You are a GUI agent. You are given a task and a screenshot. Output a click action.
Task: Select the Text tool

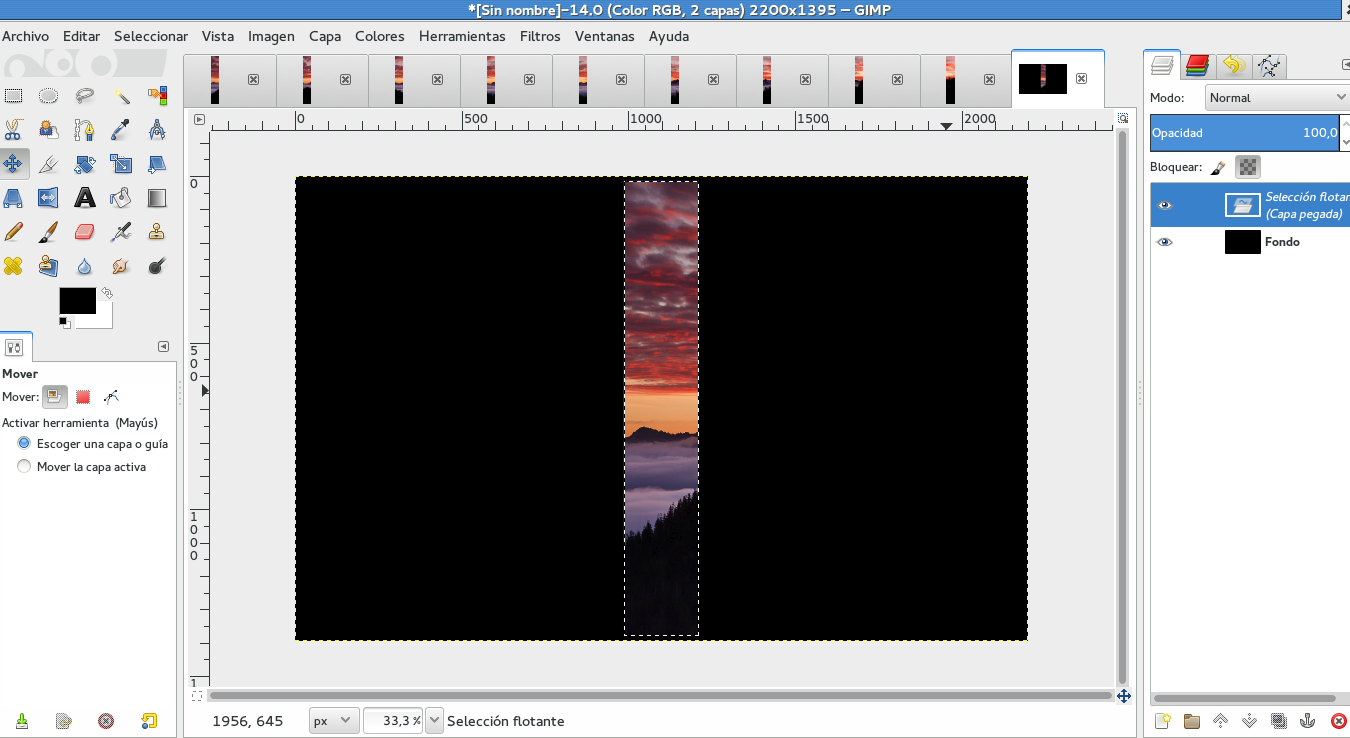pyautogui.click(x=85, y=198)
